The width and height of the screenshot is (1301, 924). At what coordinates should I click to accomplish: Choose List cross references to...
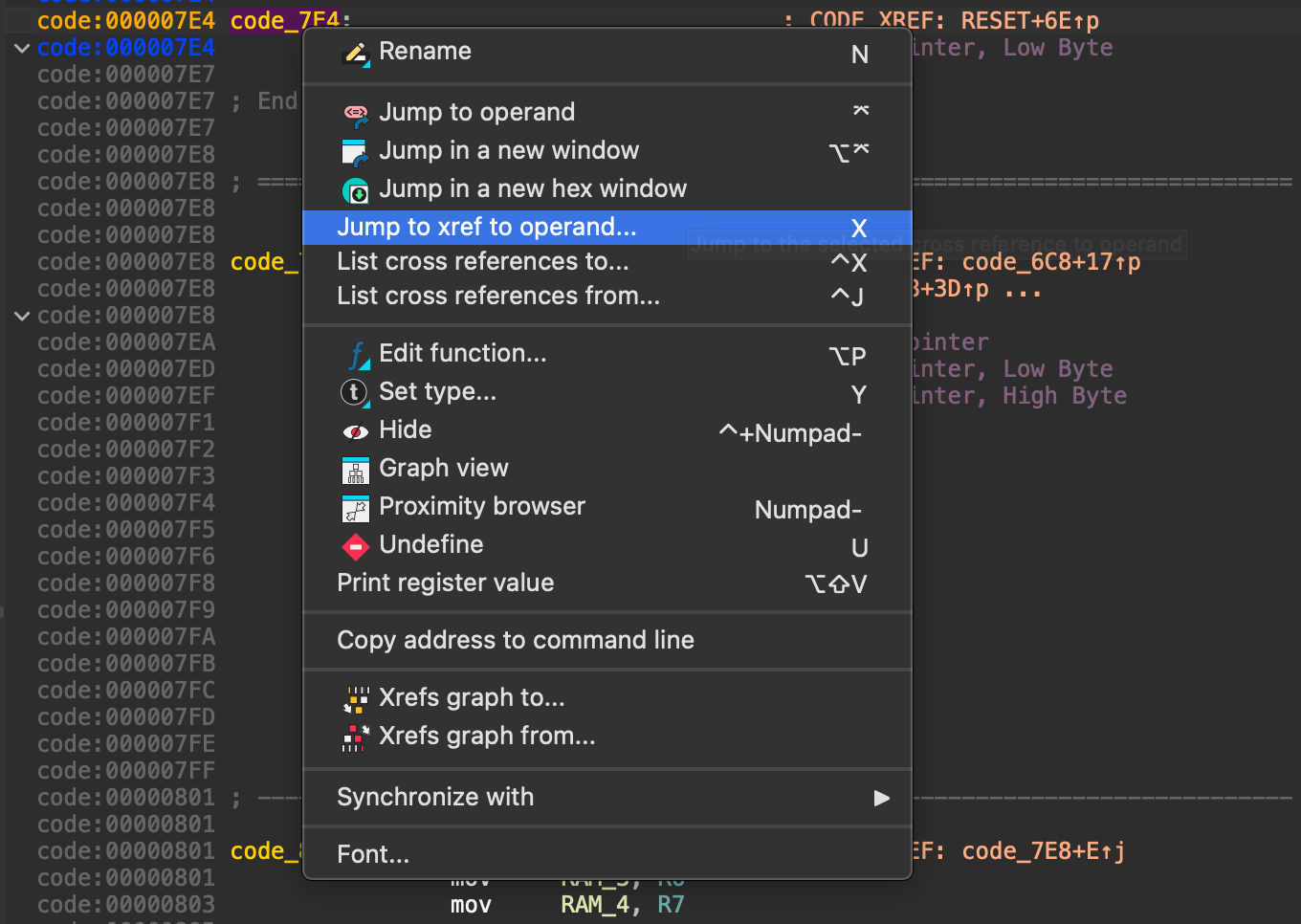[482, 262]
